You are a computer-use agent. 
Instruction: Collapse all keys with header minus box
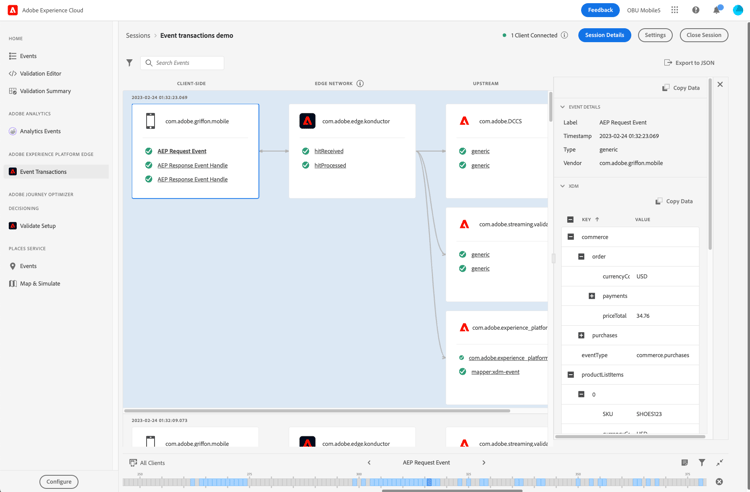[x=570, y=219]
